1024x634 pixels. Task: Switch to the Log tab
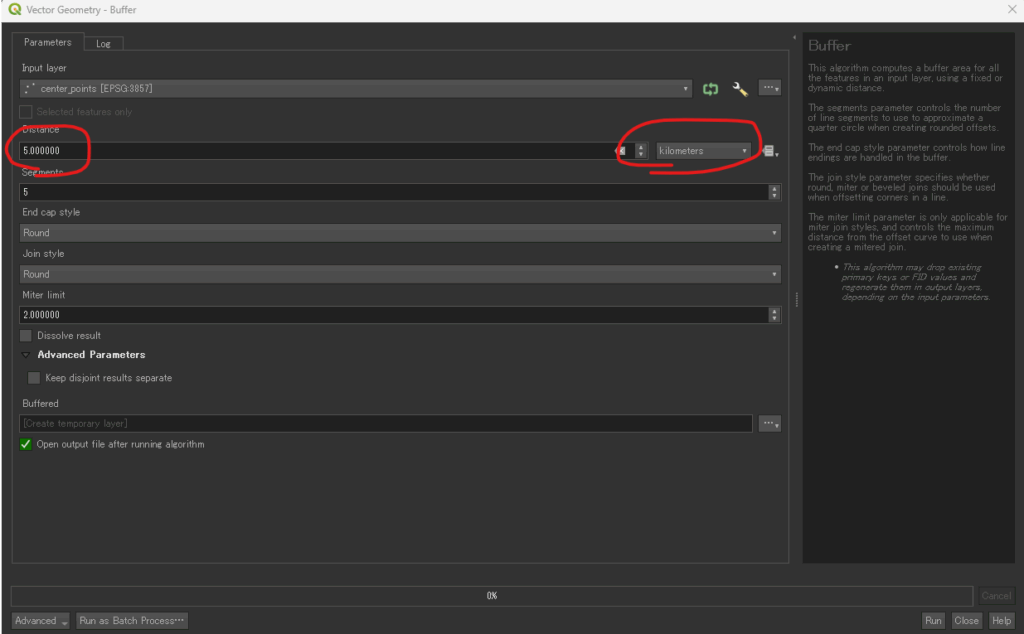pyautogui.click(x=103, y=44)
